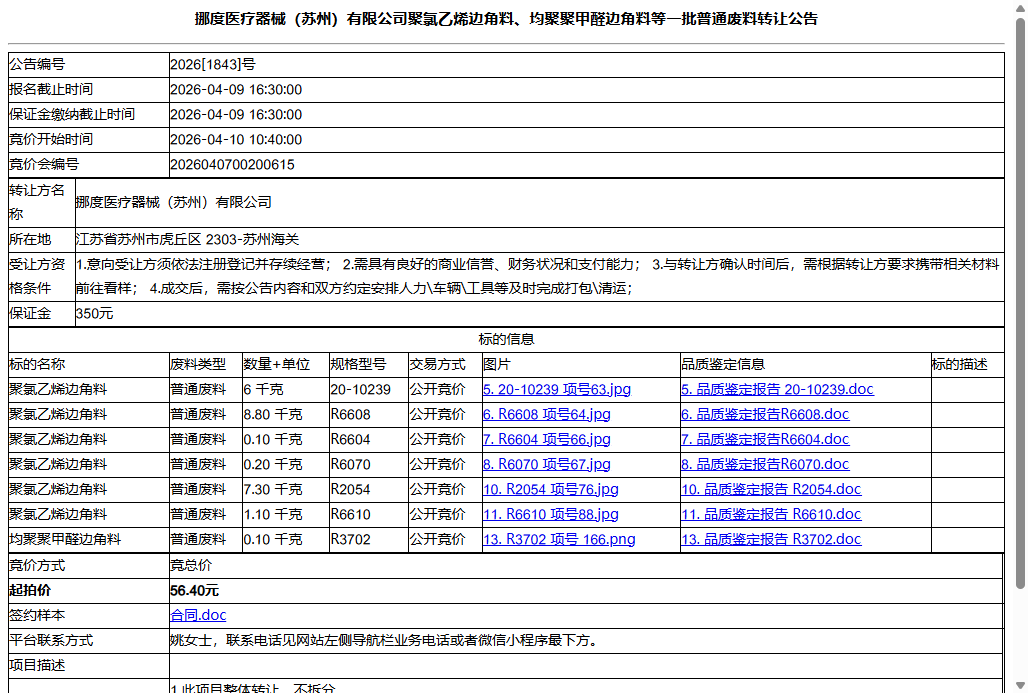Click the 竞总价 bidding method value
Screen dimensions: 1028x693
191,565
